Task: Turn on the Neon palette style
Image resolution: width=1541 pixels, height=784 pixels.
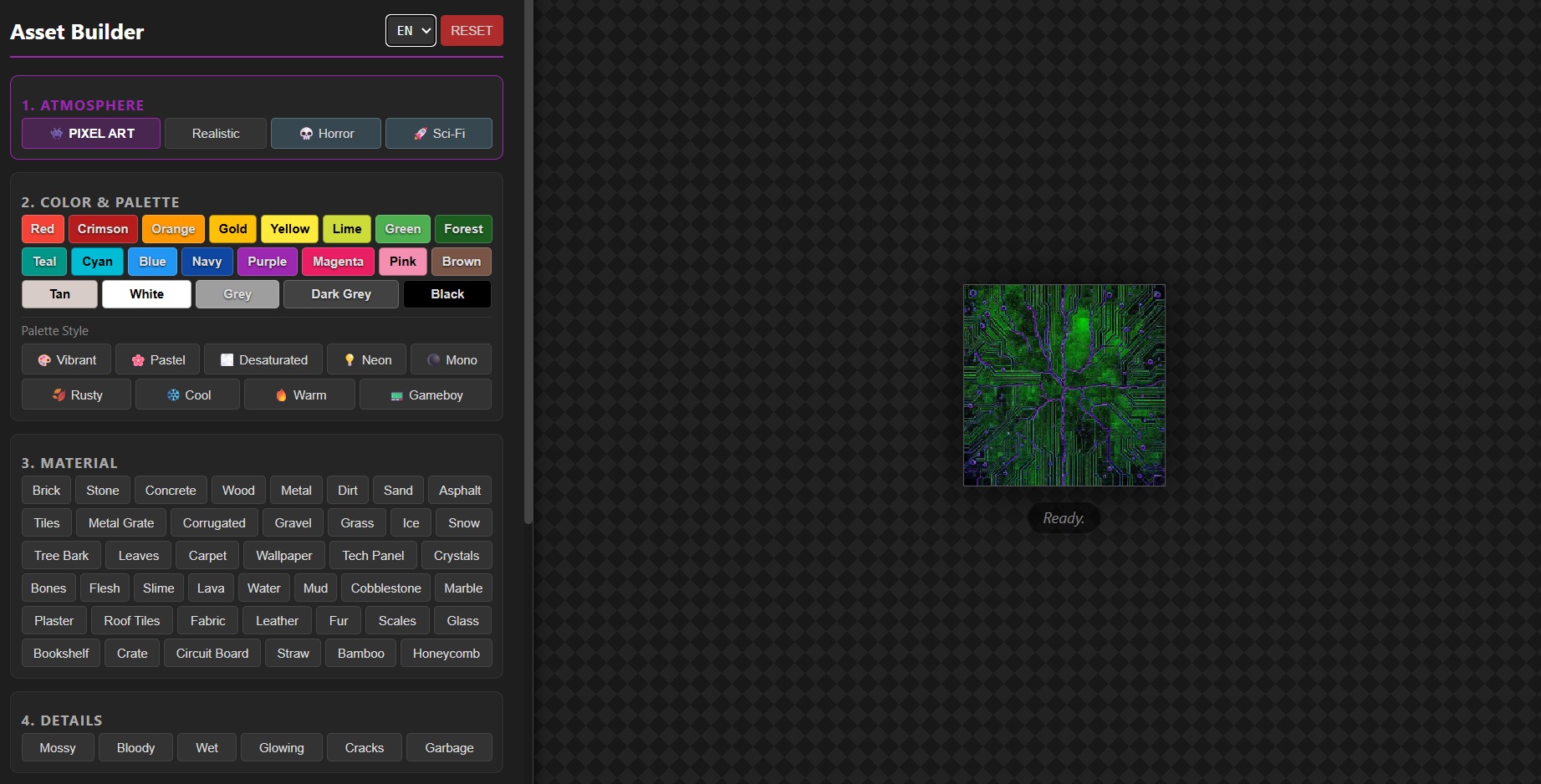Action: point(366,360)
